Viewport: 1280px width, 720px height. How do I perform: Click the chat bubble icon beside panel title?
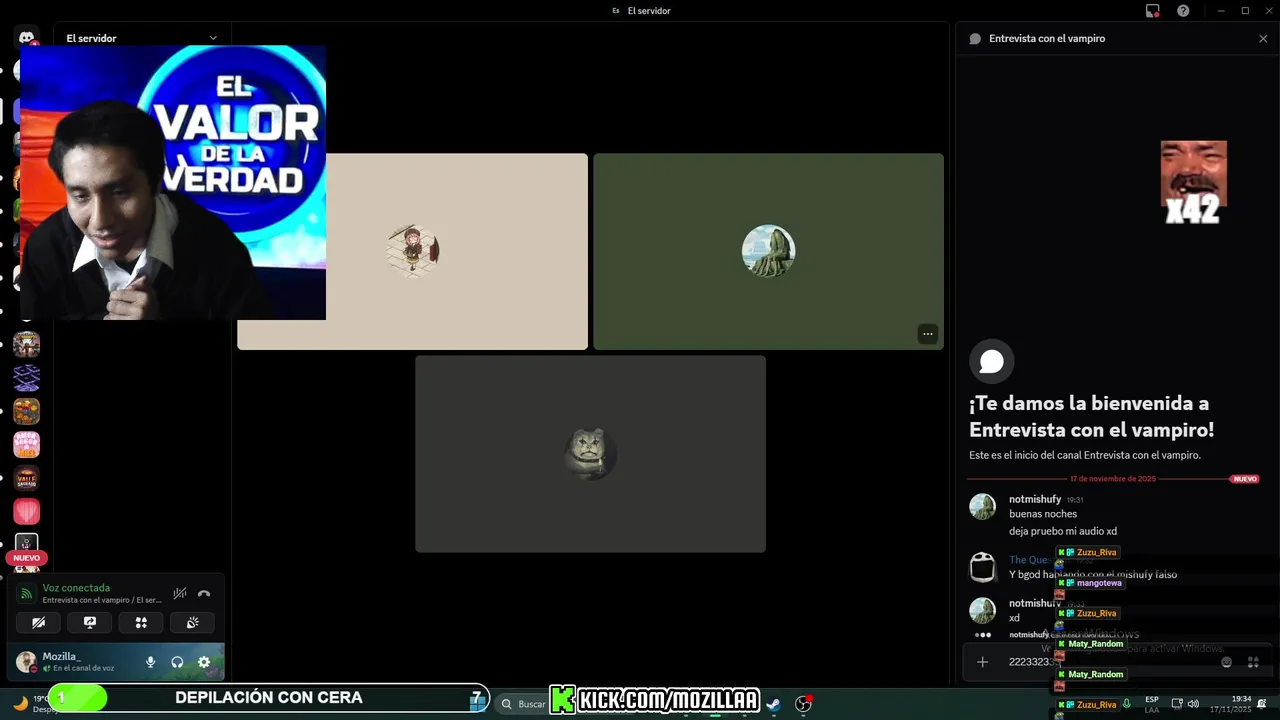pos(975,38)
